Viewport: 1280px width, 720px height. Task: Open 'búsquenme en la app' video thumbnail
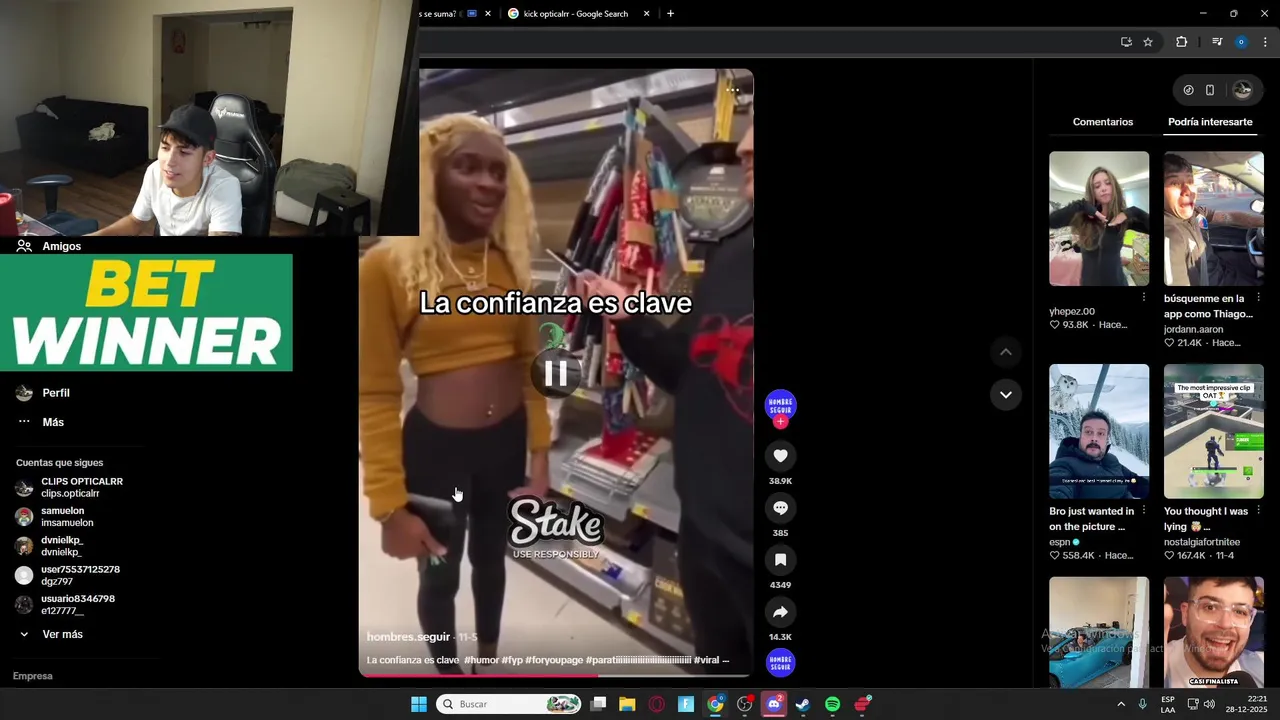pyautogui.click(x=1214, y=219)
